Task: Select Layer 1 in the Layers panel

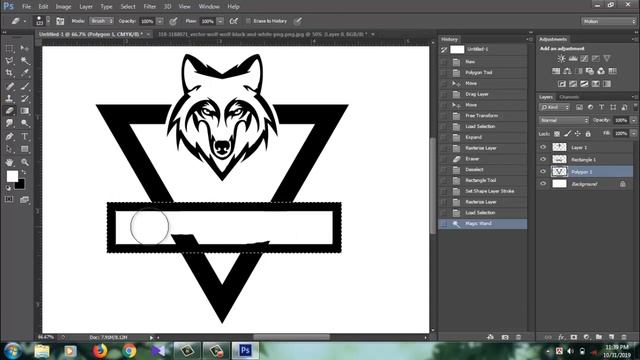Action: pyautogui.click(x=585, y=147)
